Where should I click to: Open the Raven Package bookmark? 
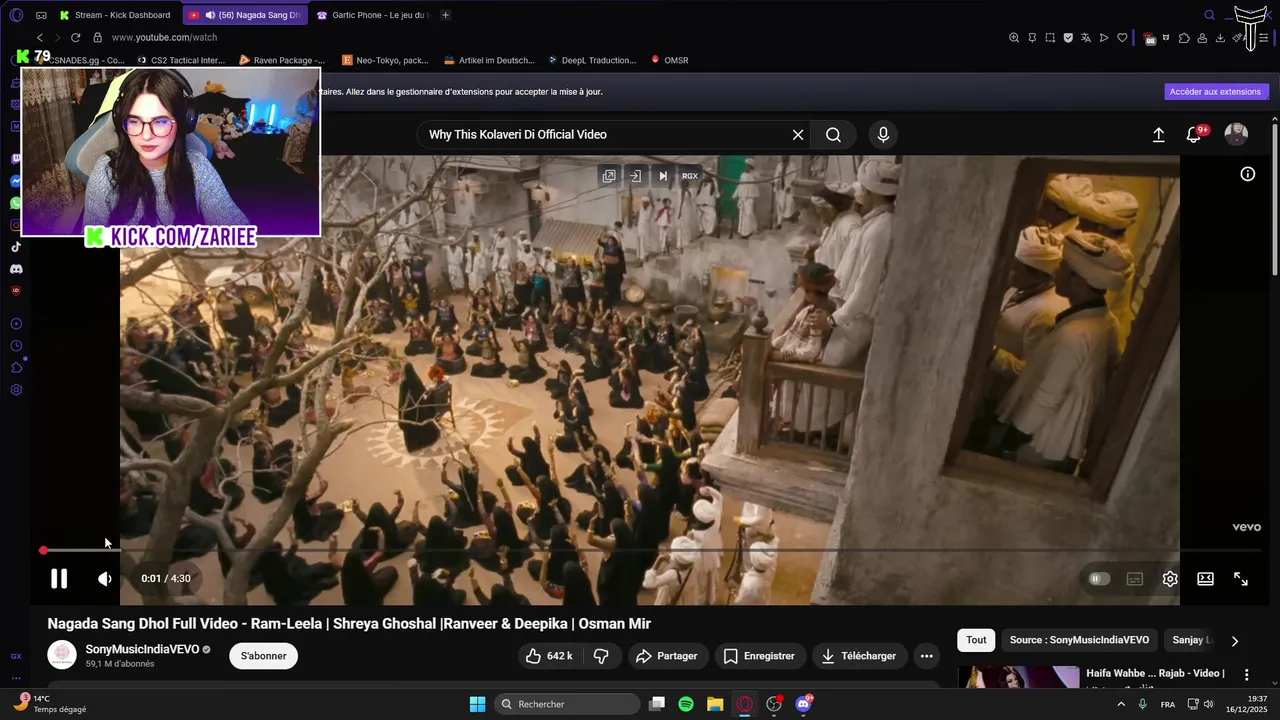(x=281, y=60)
